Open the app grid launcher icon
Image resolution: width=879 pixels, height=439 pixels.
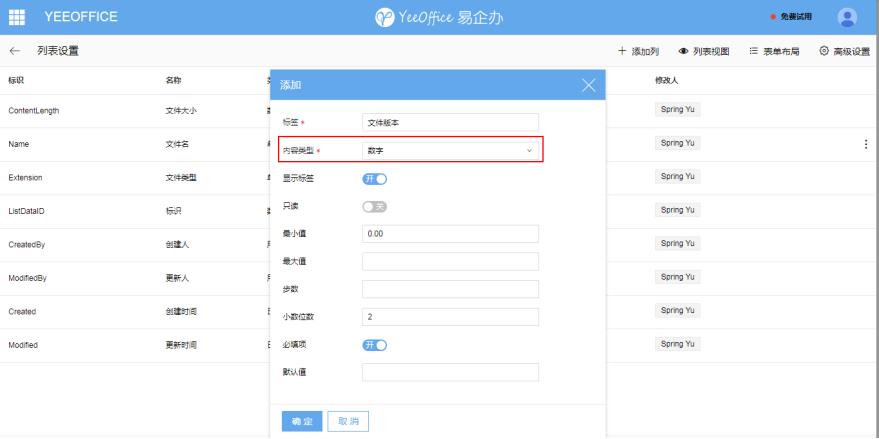(17, 17)
